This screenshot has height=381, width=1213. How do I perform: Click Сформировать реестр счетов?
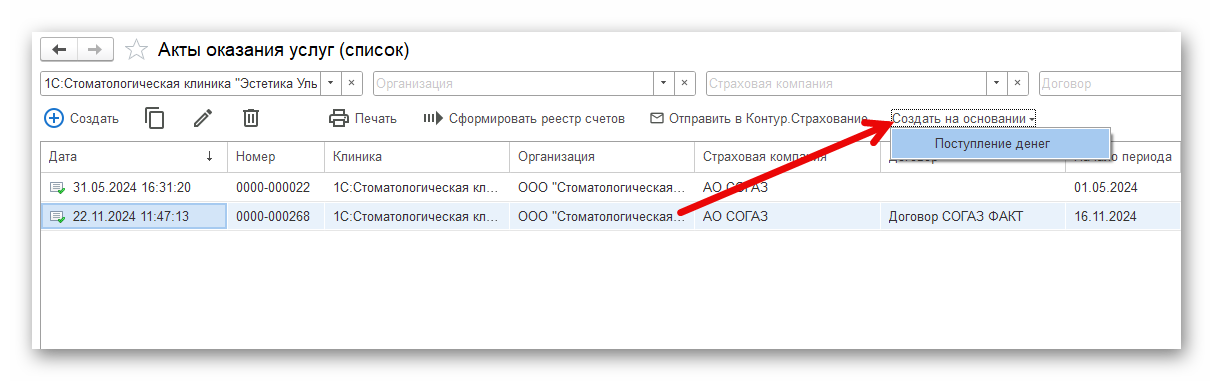point(523,118)
